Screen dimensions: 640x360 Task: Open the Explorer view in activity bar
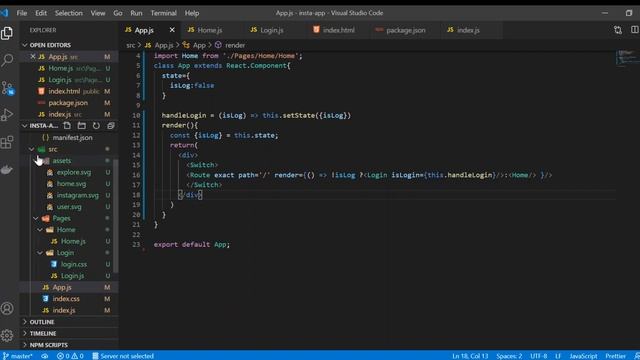(x=7, y=33)
